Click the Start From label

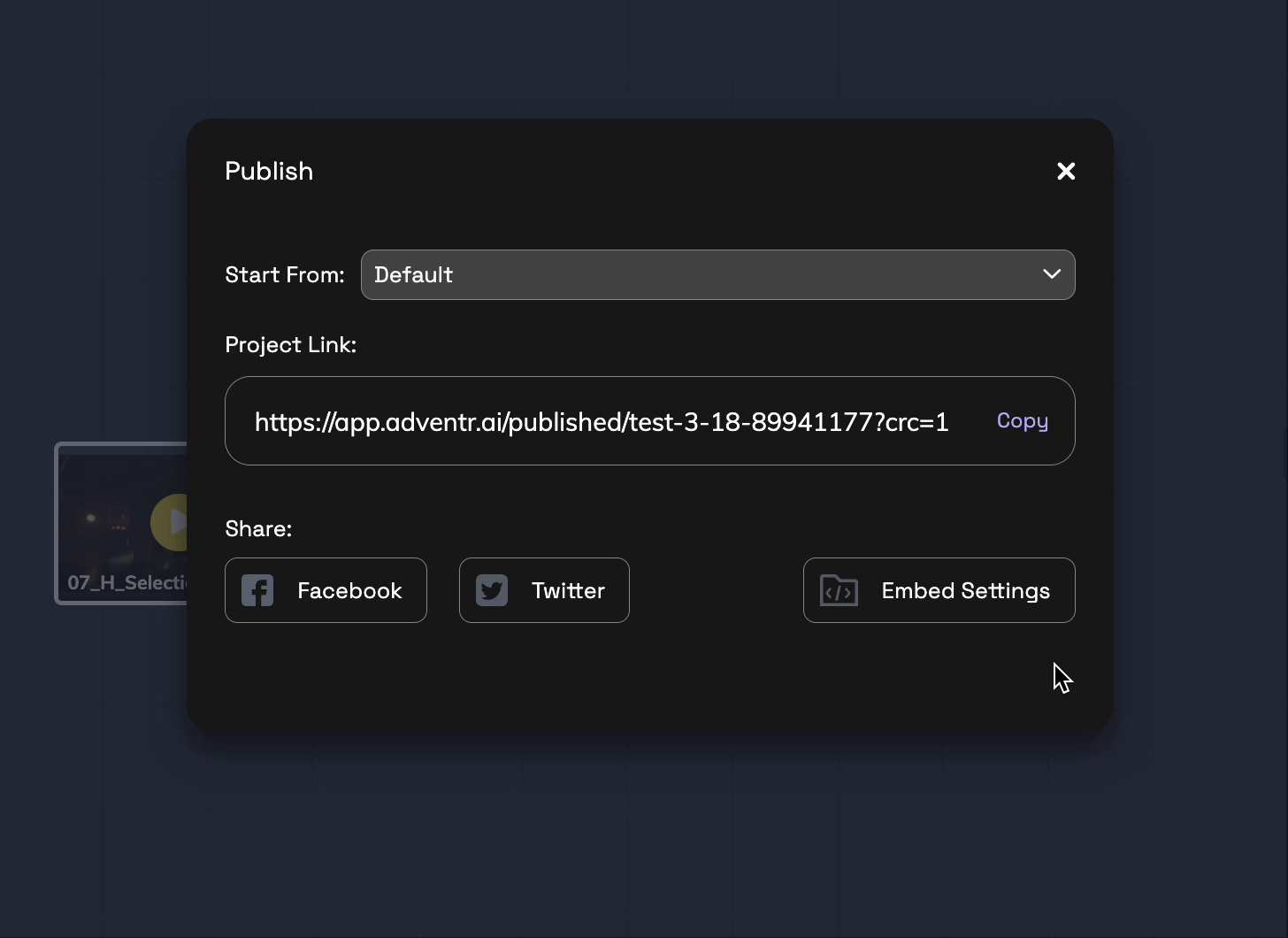pos(285,274)
